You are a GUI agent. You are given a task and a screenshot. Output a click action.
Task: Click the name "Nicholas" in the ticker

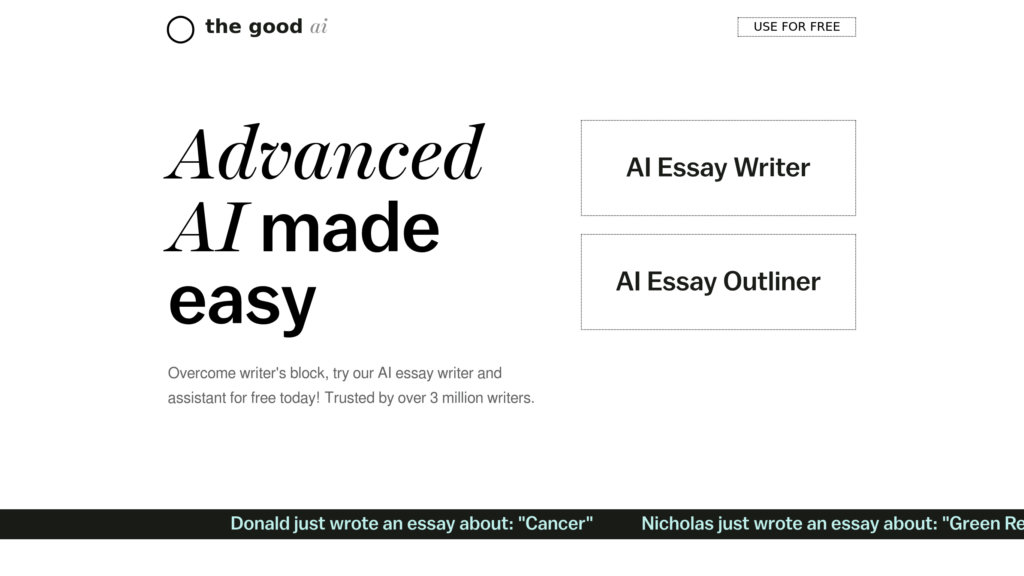[x=677, y=524]
